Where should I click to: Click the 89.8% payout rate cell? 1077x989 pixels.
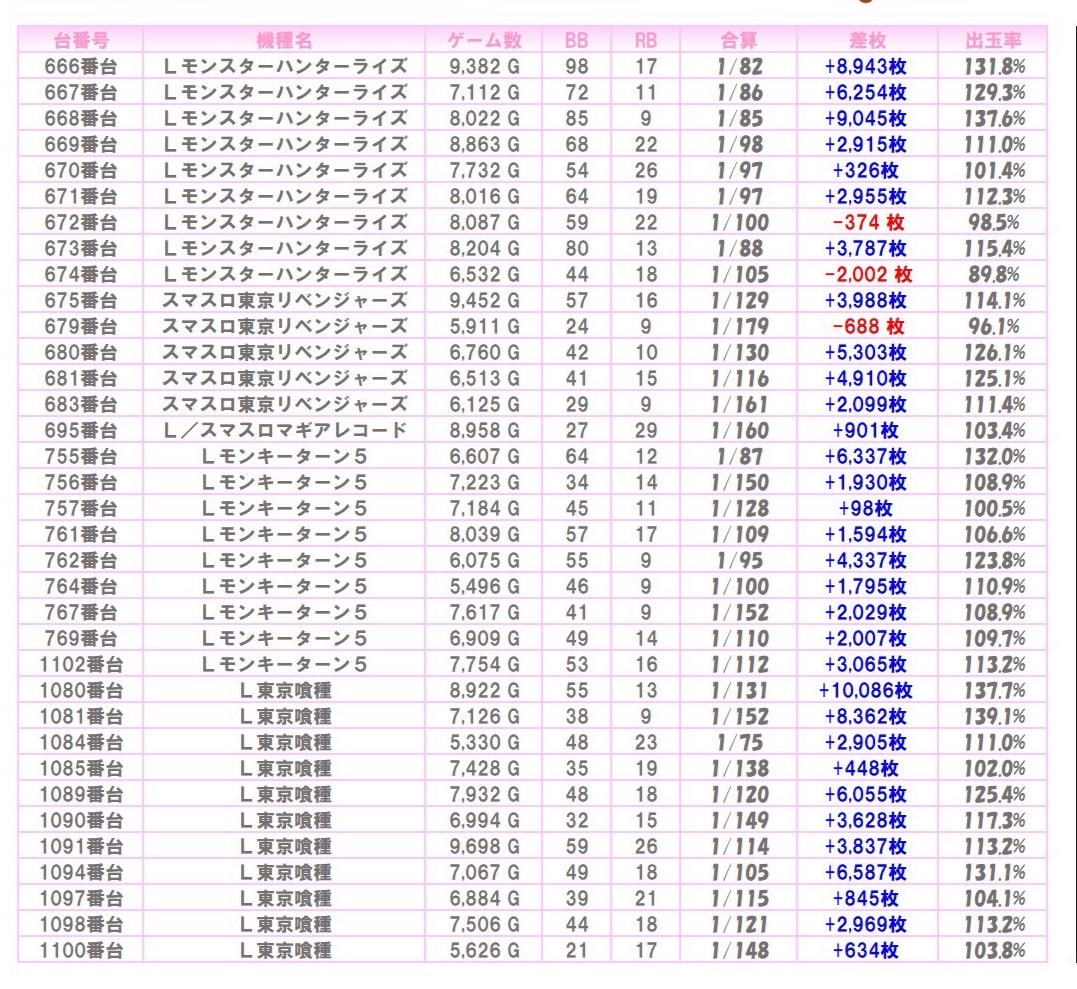coord(993,274)
